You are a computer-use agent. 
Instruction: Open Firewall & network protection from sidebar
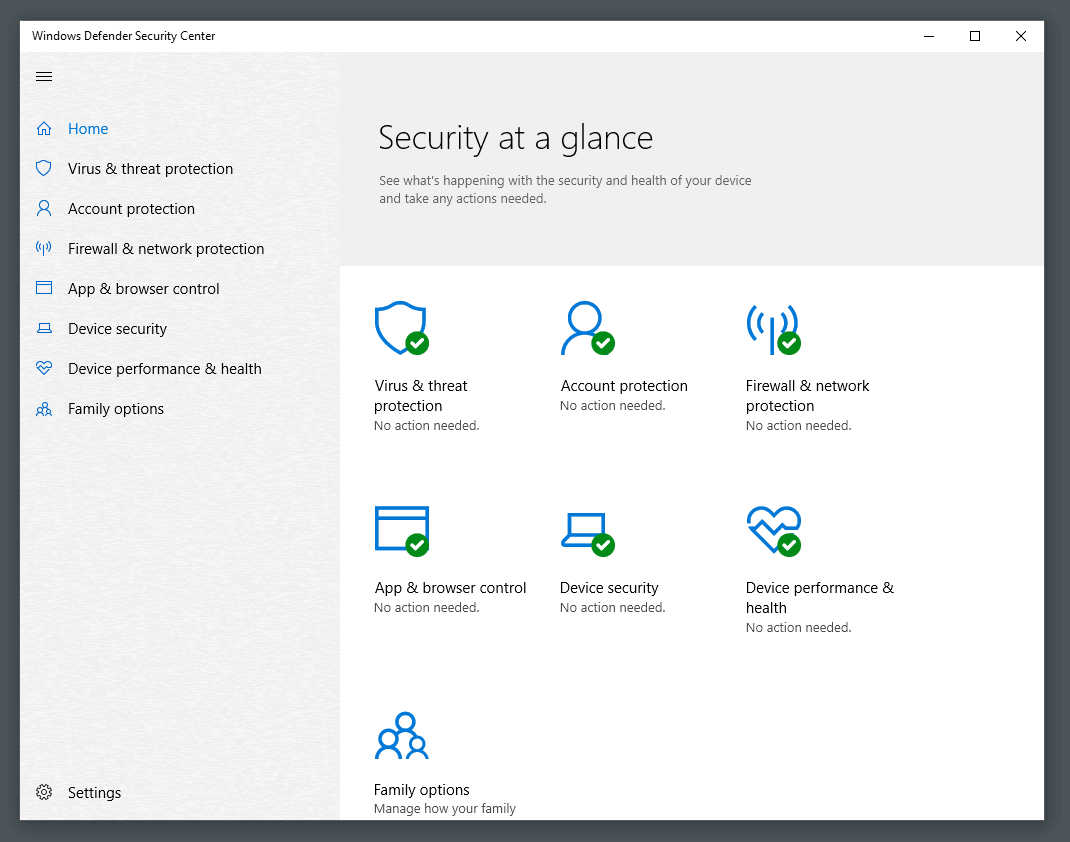(x=166, y=249)
